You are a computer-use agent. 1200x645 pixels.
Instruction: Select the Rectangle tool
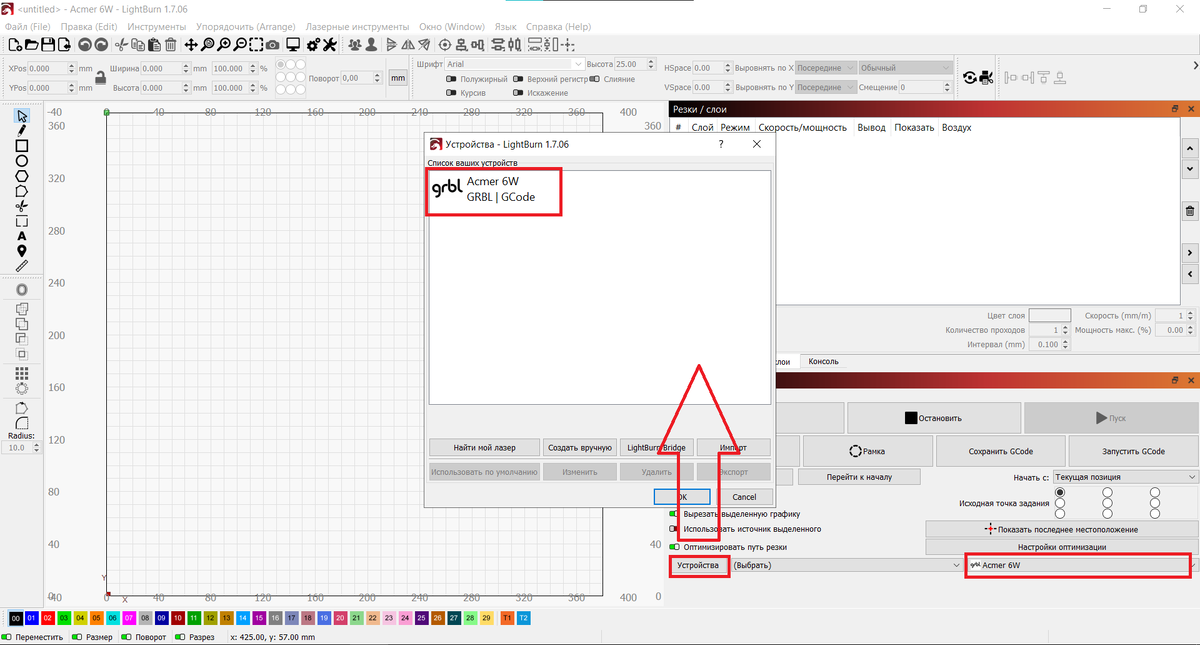(22, 146)
